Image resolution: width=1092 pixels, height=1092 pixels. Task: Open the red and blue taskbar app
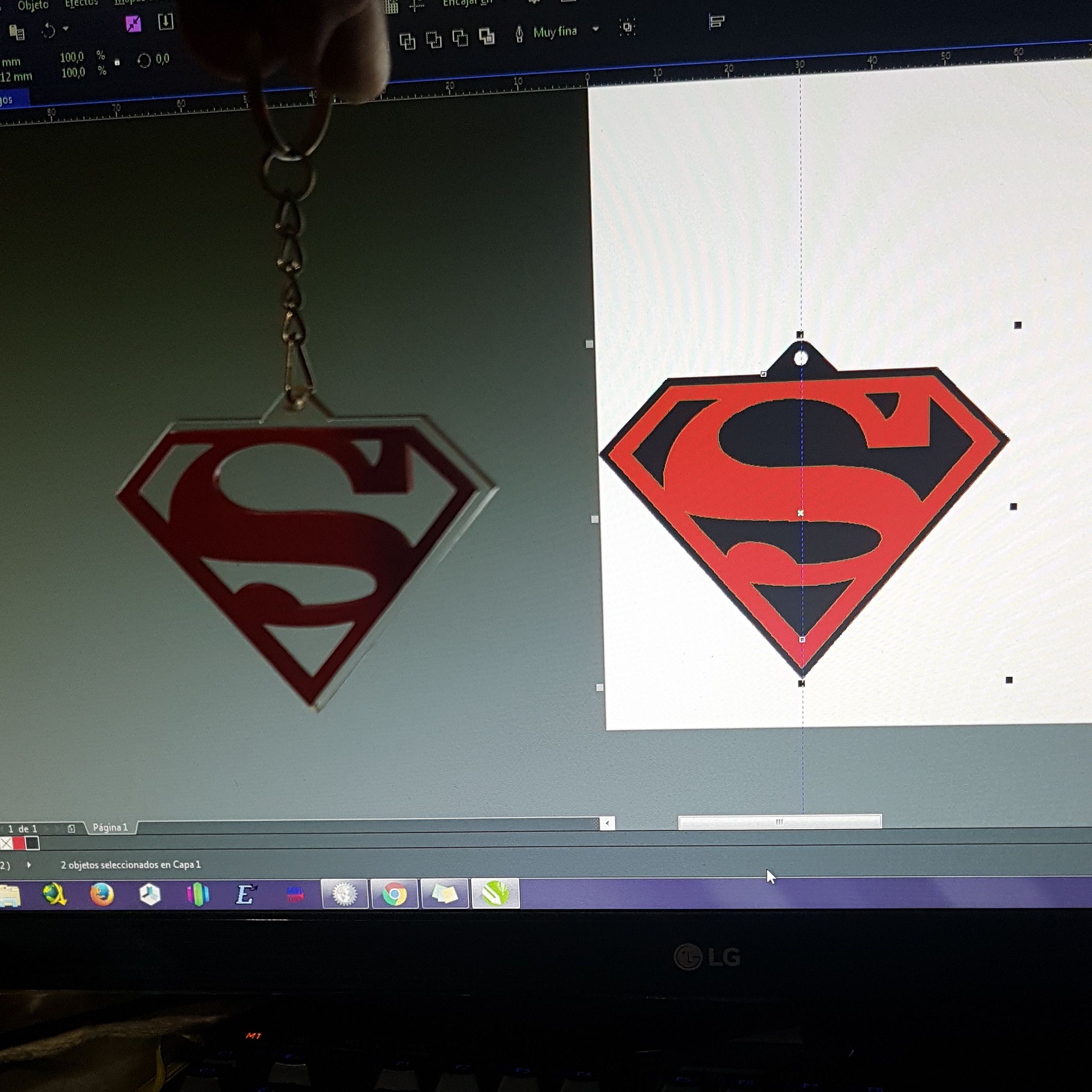click(x=295, y=895)
